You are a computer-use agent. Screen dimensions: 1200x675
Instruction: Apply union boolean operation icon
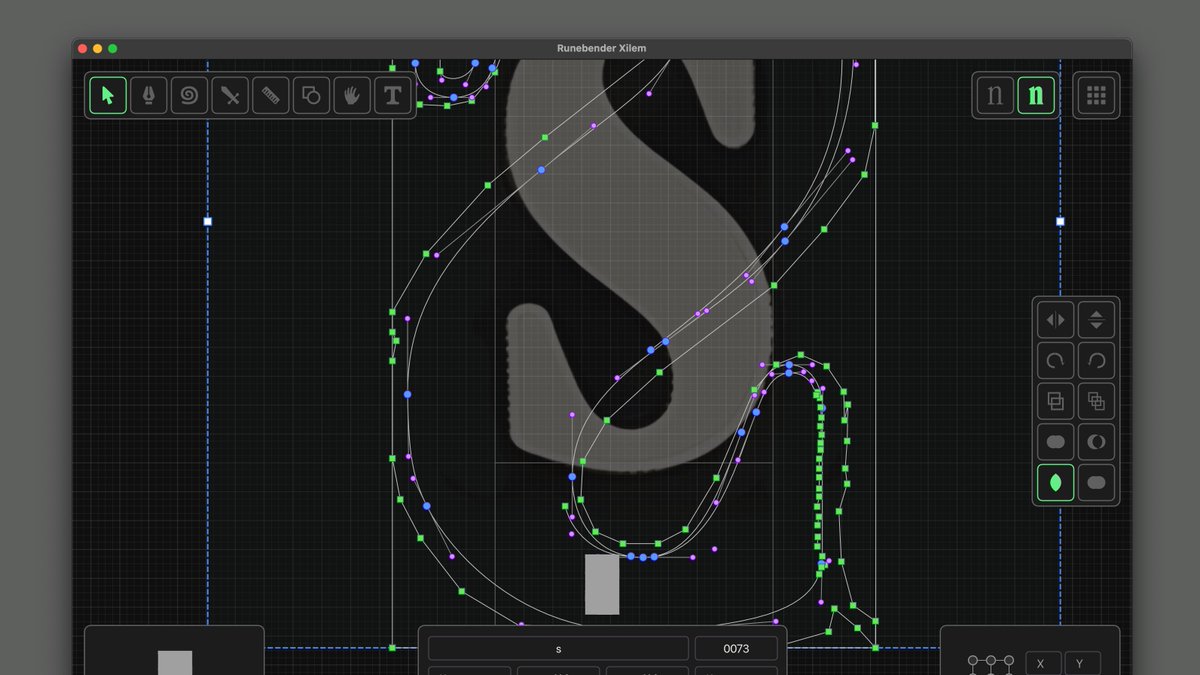[x=1055, y=442]
